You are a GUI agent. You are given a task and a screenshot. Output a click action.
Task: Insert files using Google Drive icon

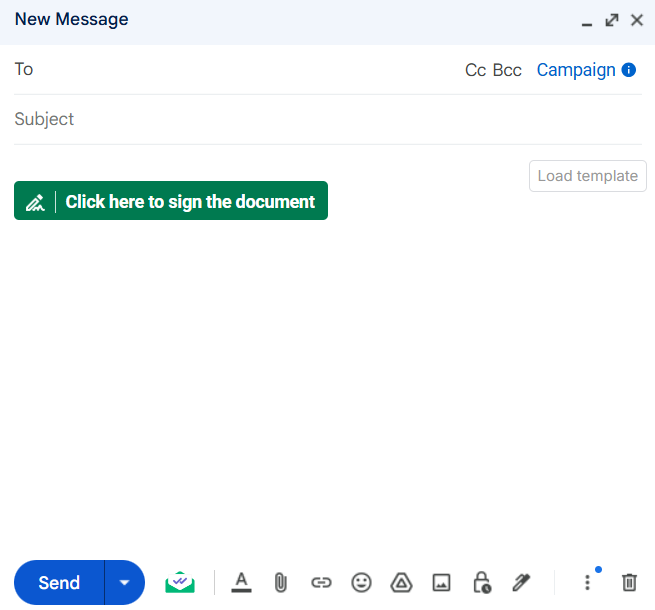coord(401,582)
